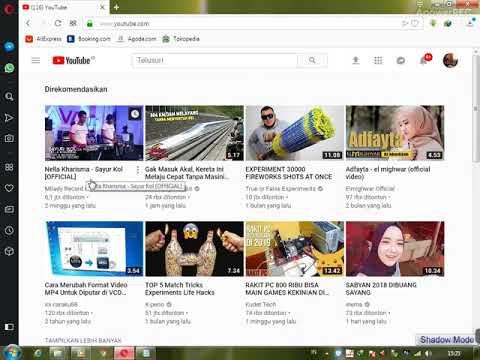Toggle the sidebar panel icon at the bottom

[x=9, y=327]
